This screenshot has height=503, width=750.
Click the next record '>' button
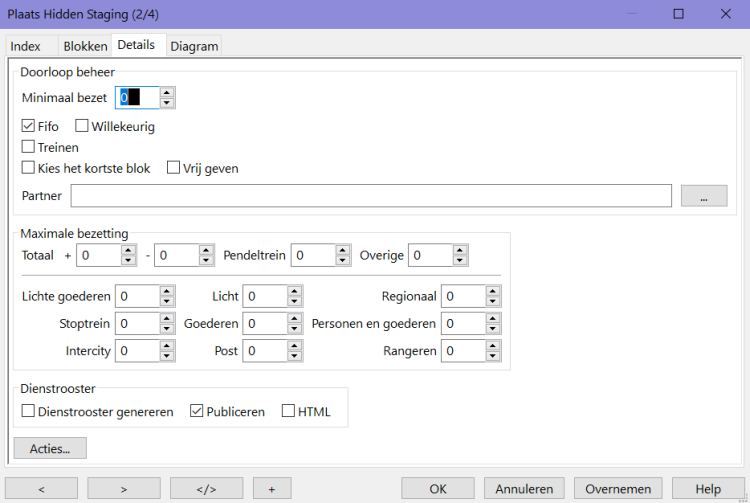pos(123,488)
